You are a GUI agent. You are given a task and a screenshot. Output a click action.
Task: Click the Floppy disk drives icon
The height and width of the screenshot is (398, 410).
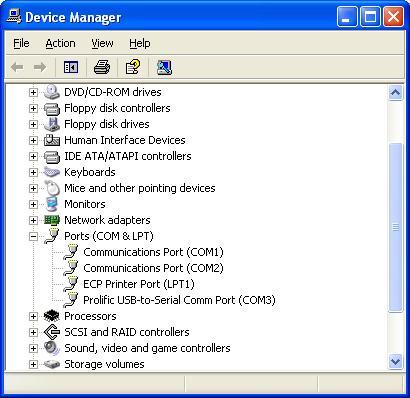[x=52, y=124]
